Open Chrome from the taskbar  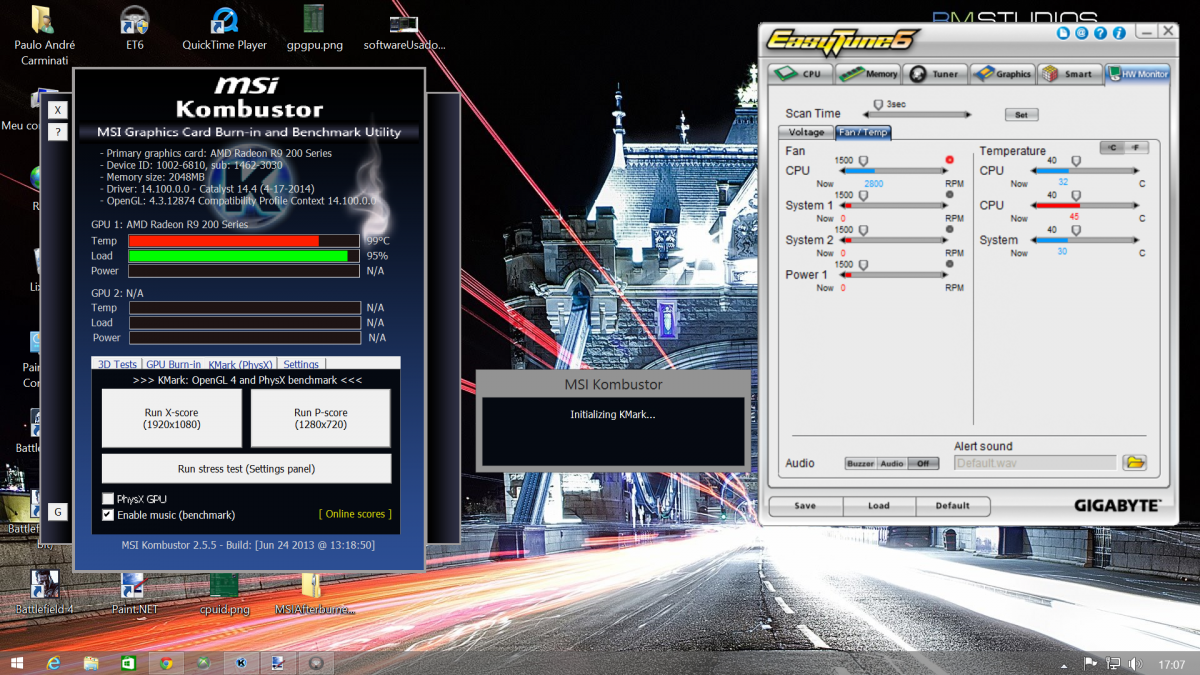(166, 662)
